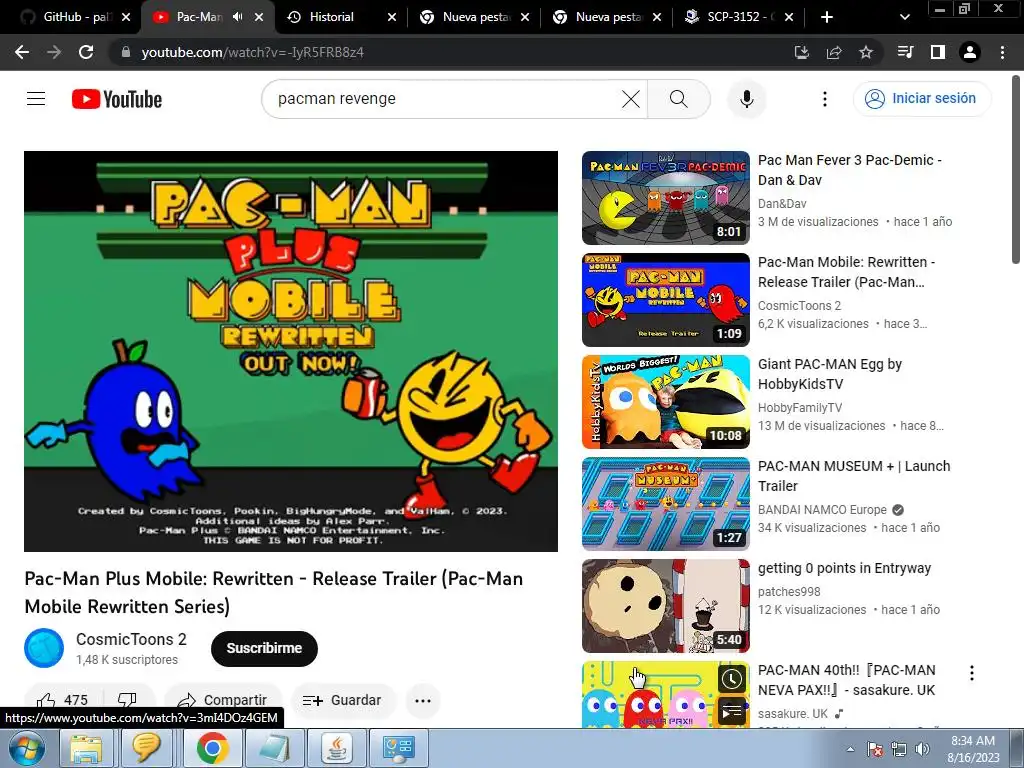Expand the tab search dropdown arrow
The width and height of the screenshot is (1024, 768).
tap(904, 17)
